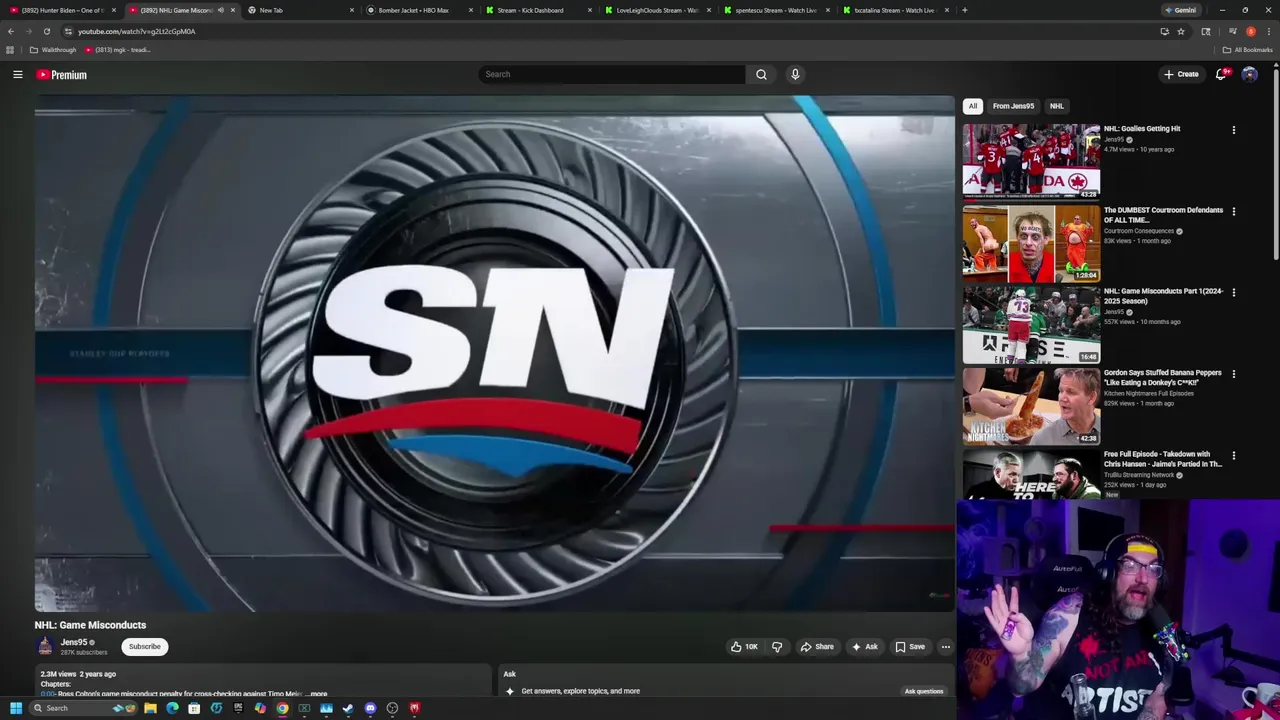Image resolution: width=1280 pixels, height=720 pixels.
Task: Save the video to playlist
Action: (x=910, y=647)
